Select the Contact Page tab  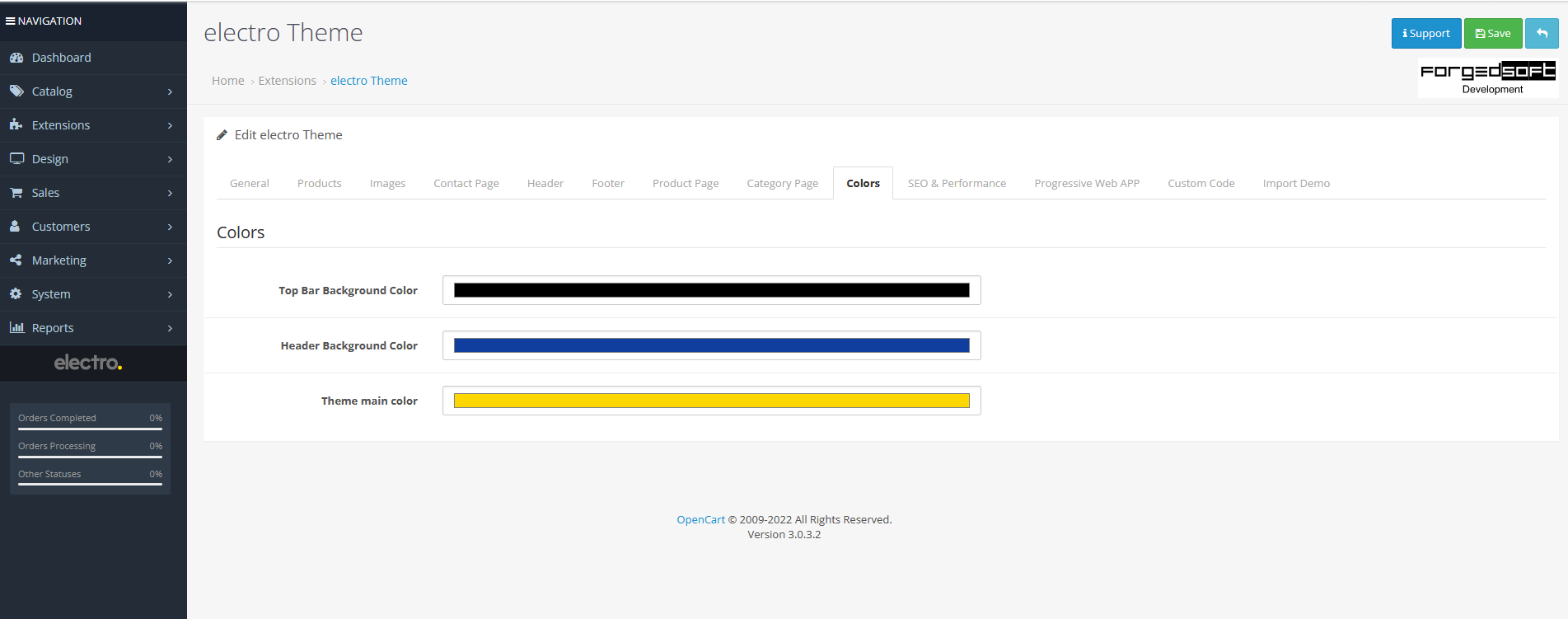[x=466, y=183]
